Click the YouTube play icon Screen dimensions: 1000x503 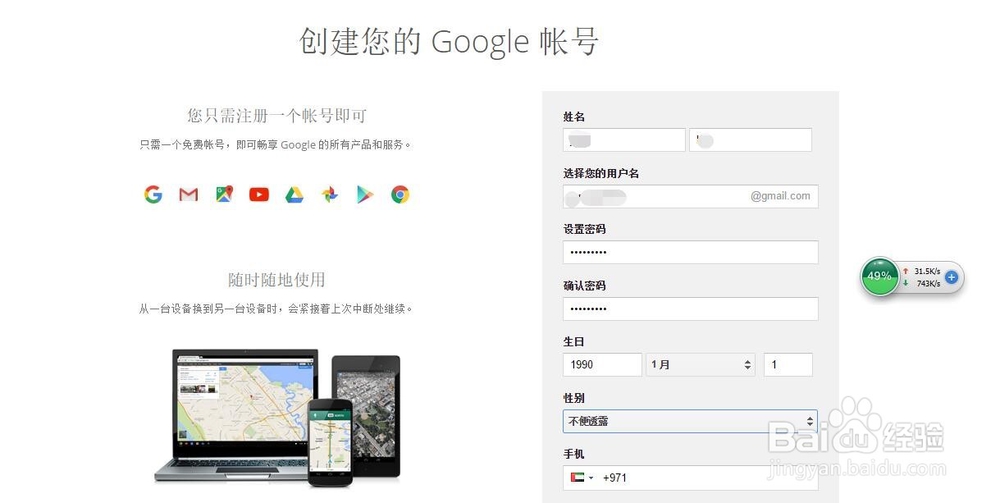point(259,194)
